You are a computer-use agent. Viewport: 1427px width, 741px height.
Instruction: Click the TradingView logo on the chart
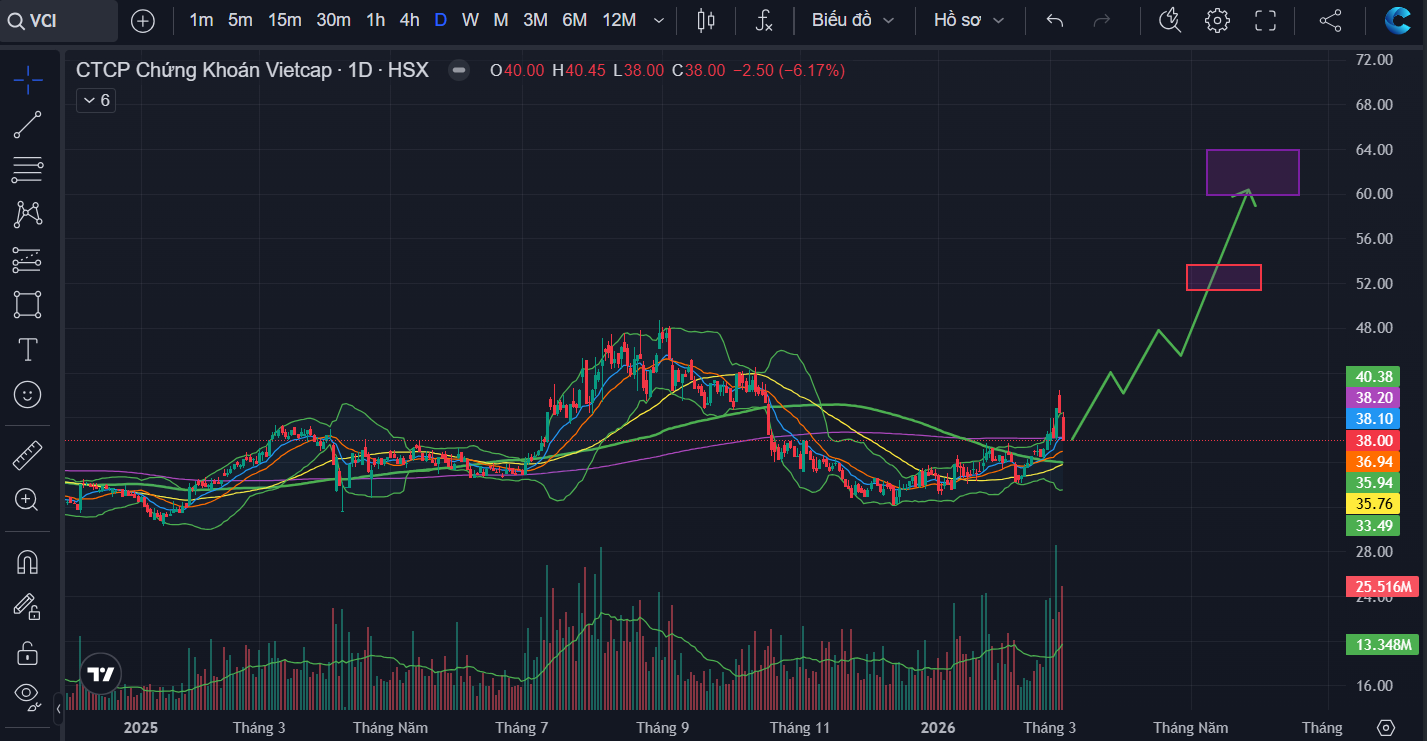[100, 674]
